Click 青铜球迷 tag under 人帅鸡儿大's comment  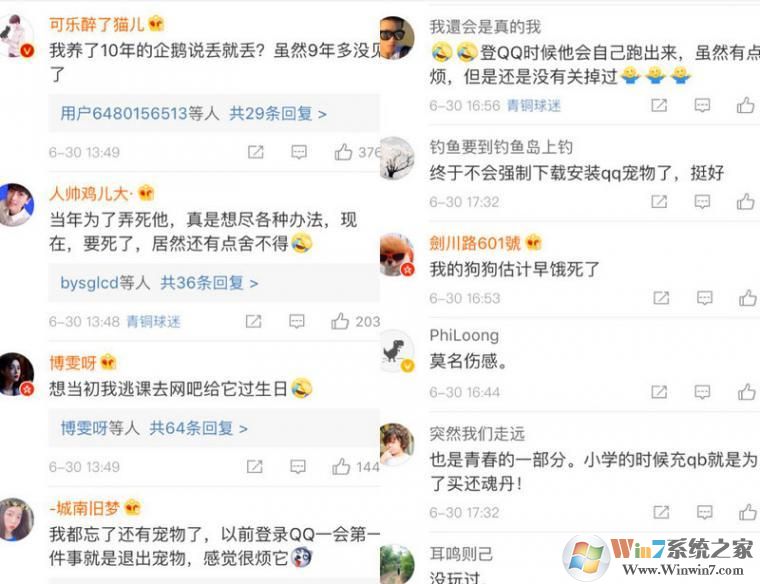(x=153, y=321)
